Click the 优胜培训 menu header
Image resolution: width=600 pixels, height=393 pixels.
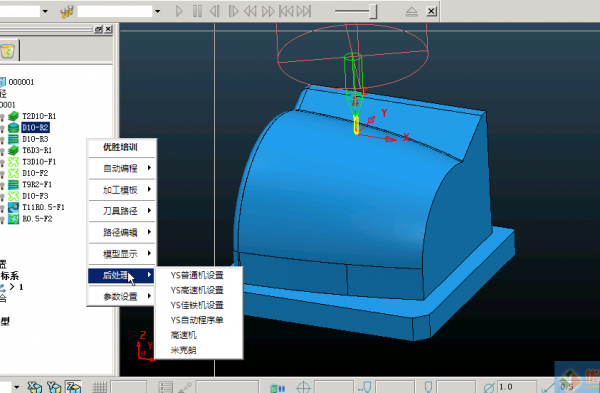pos(120,147)
